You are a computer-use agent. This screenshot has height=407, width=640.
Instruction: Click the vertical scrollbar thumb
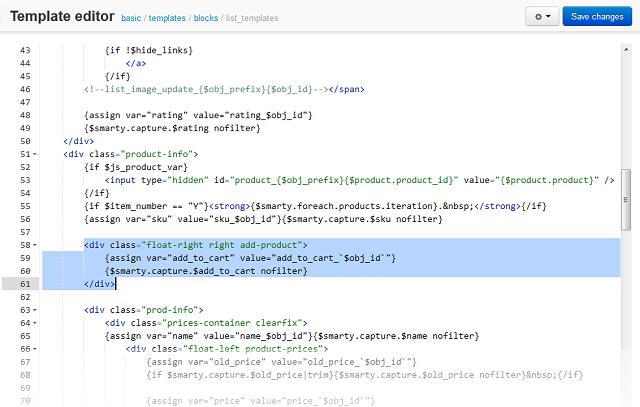pos(626,200)
